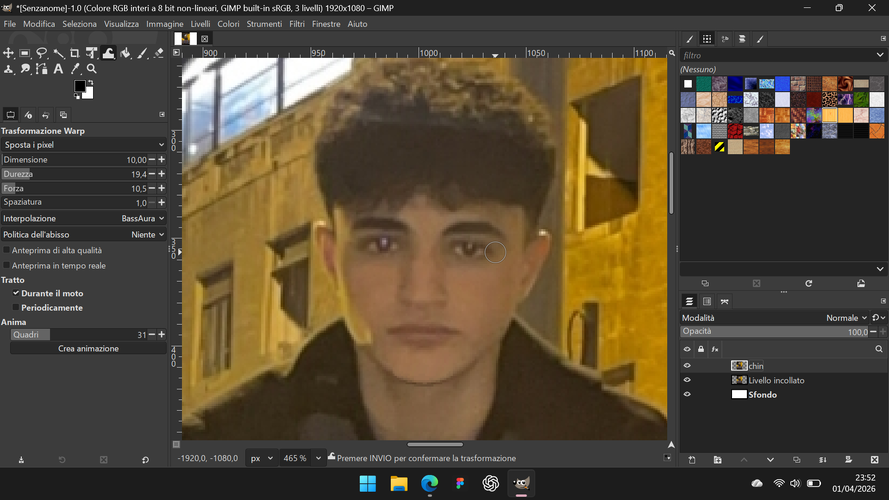Select the Rectangle Select tool

24,53
